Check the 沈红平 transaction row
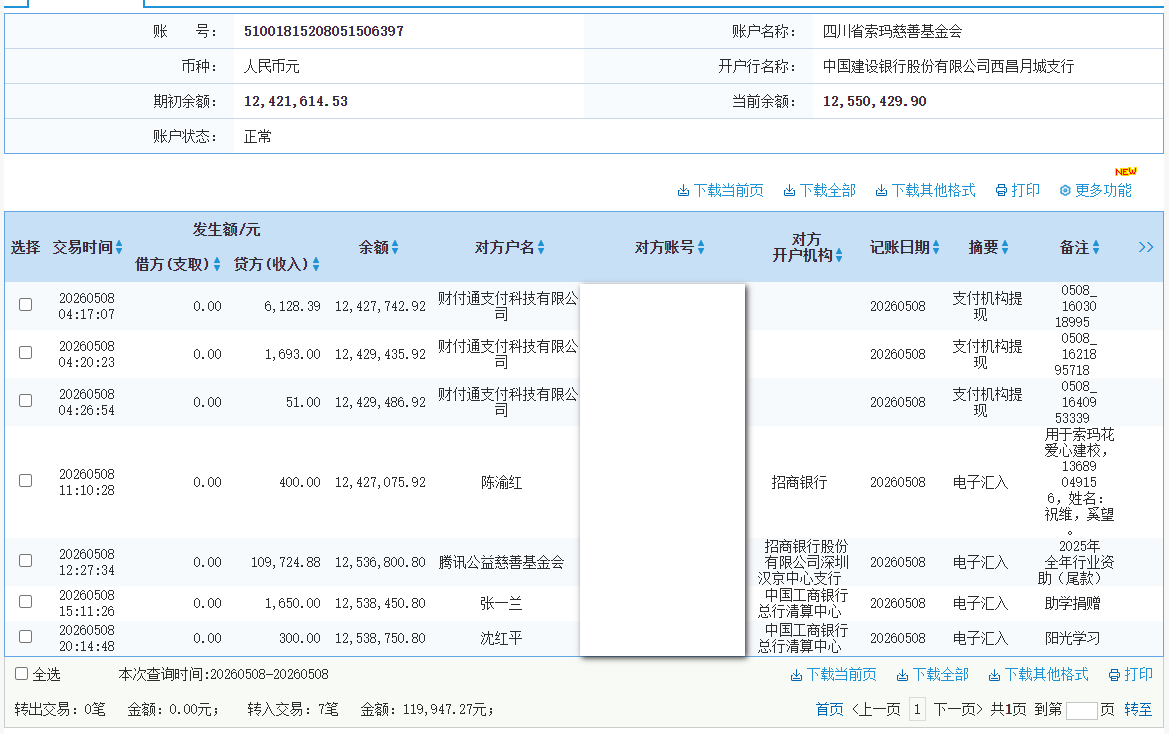The width and height of the screenshot is (1169, 734). click(x=25, y=636)
